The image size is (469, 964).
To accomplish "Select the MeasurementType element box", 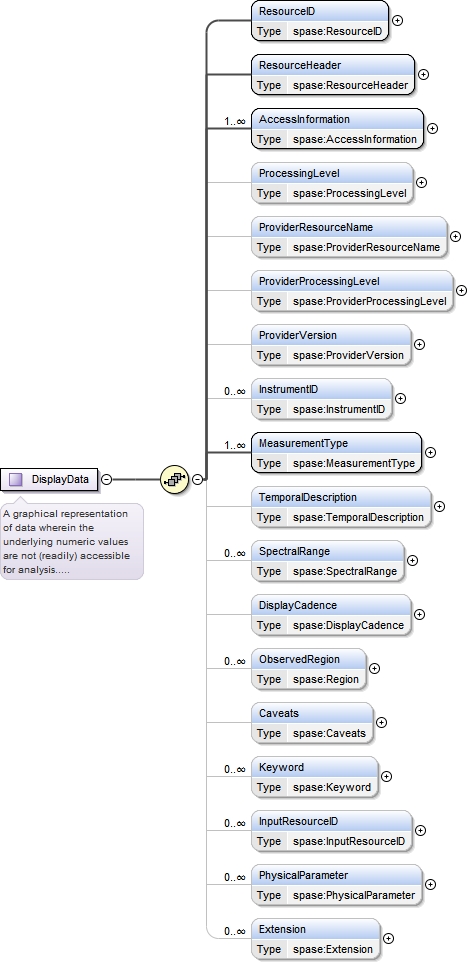I will point(337,452).
